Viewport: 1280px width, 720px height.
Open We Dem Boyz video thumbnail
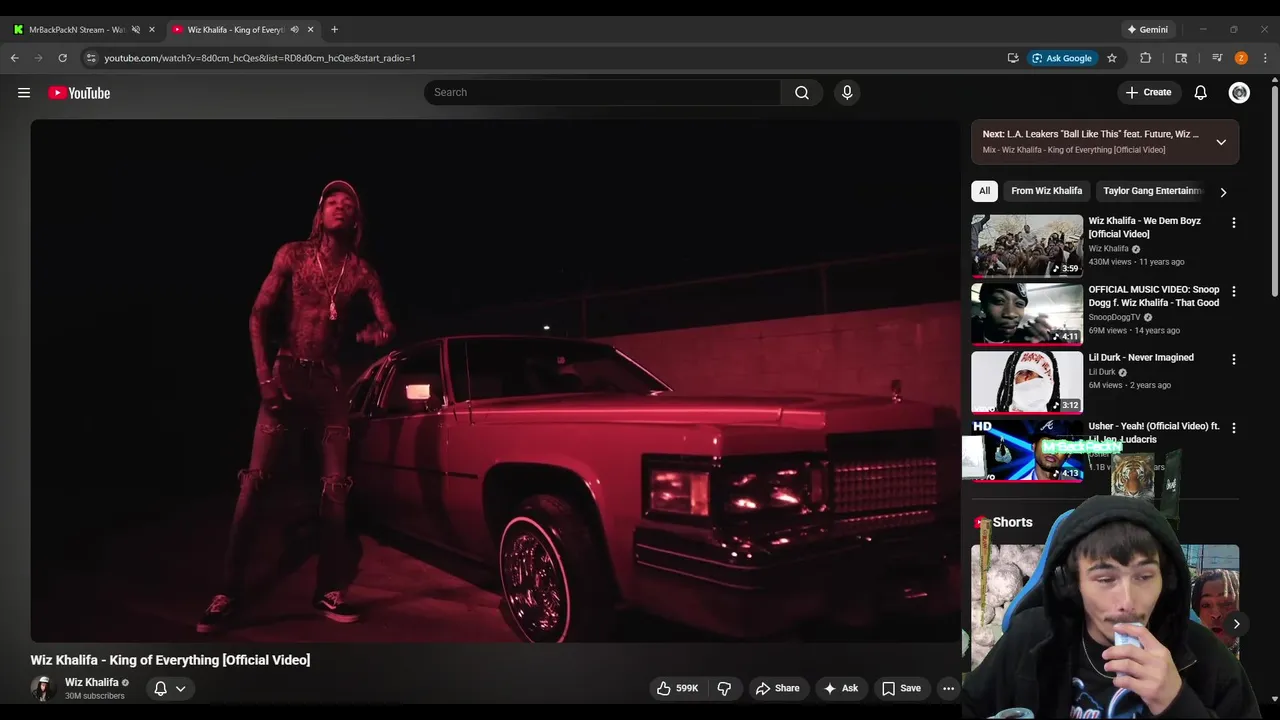[1027, 245]
